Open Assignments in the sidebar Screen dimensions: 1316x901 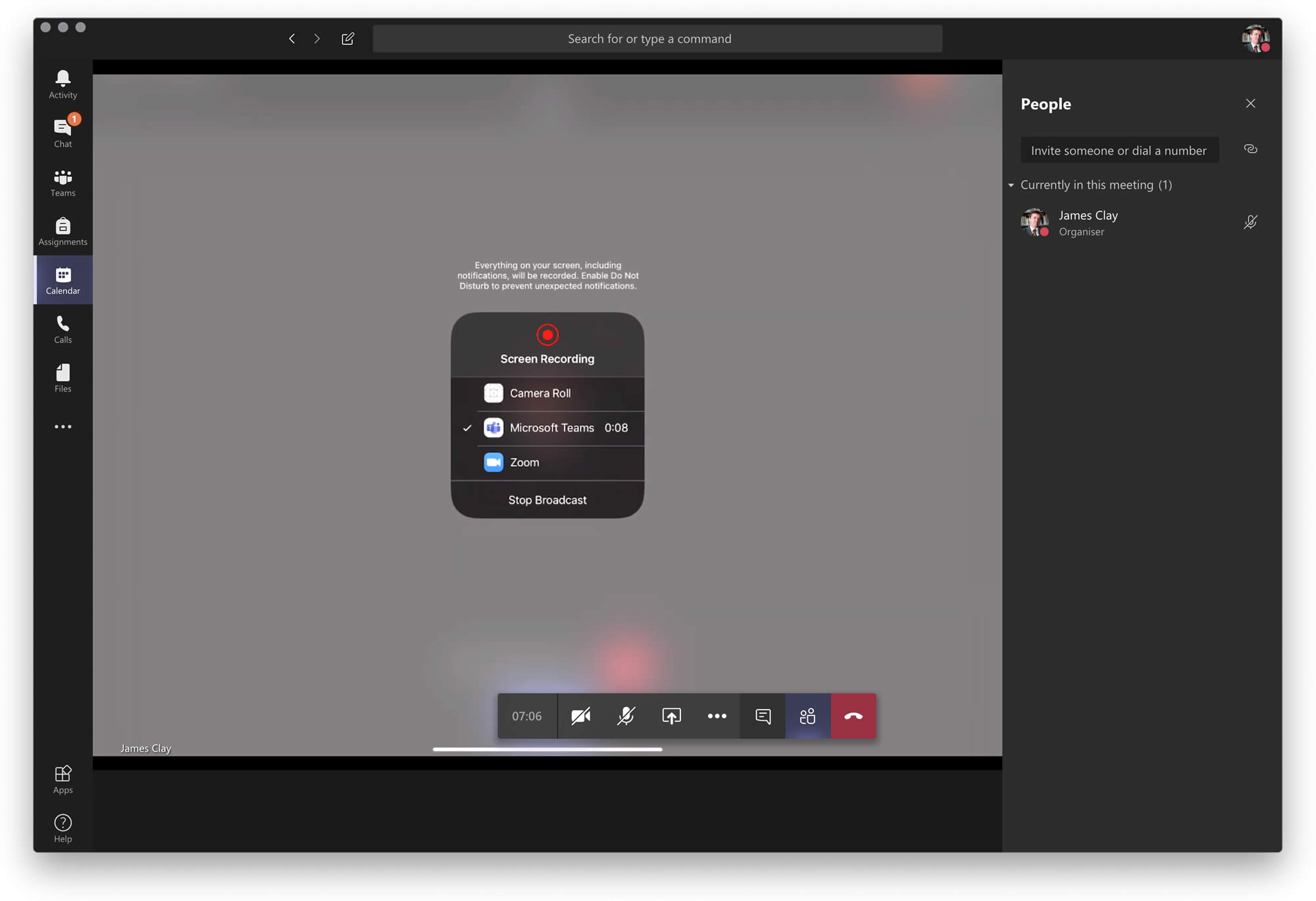pyautogui.click(x=63, y=231)
